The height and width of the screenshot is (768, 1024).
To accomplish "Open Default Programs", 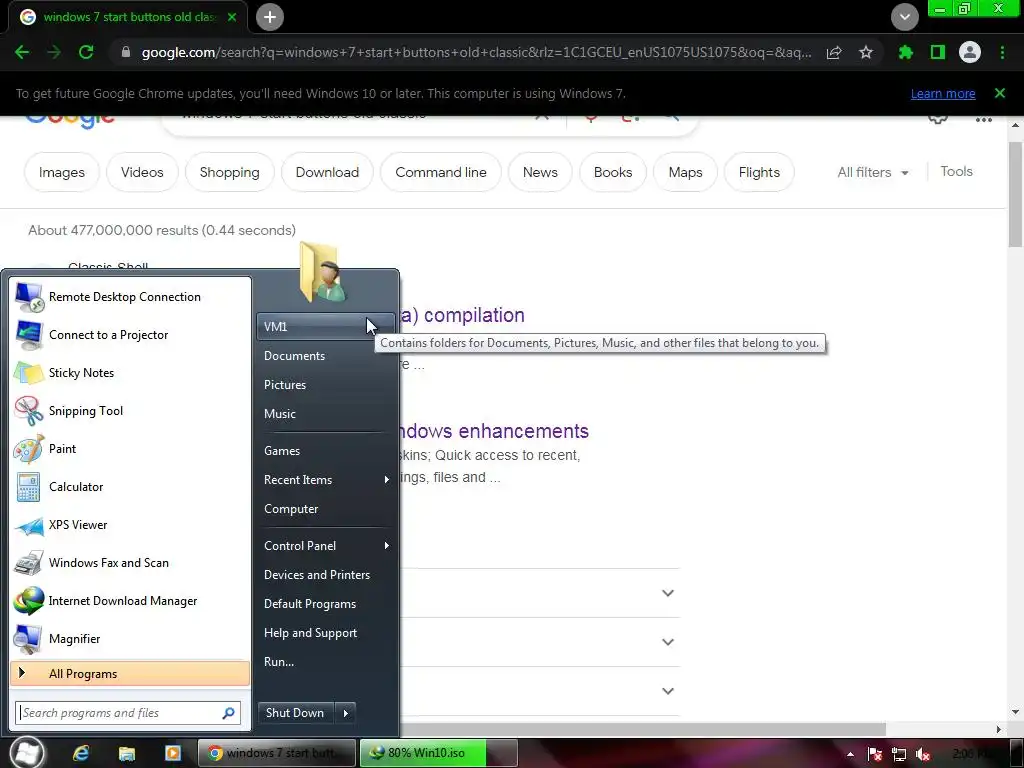I will click(x=325, y=604).
